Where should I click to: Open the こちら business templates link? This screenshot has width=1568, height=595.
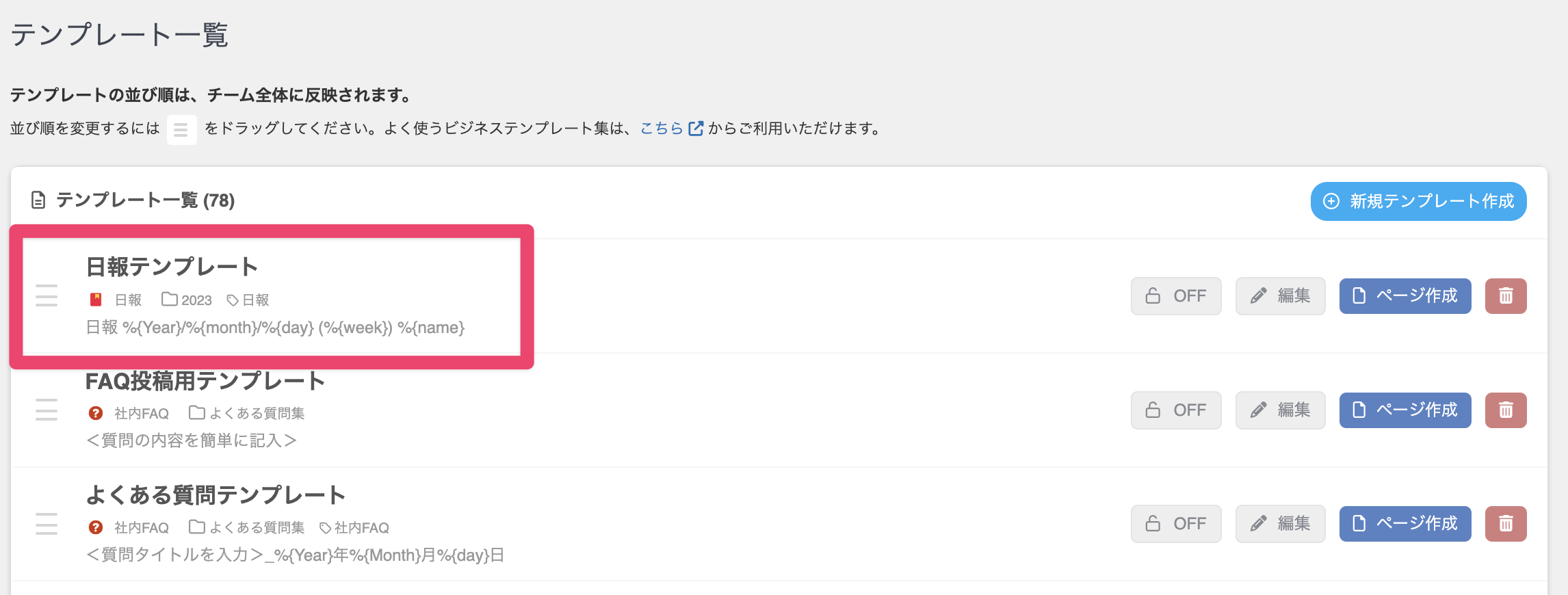(x=662, y=129)
